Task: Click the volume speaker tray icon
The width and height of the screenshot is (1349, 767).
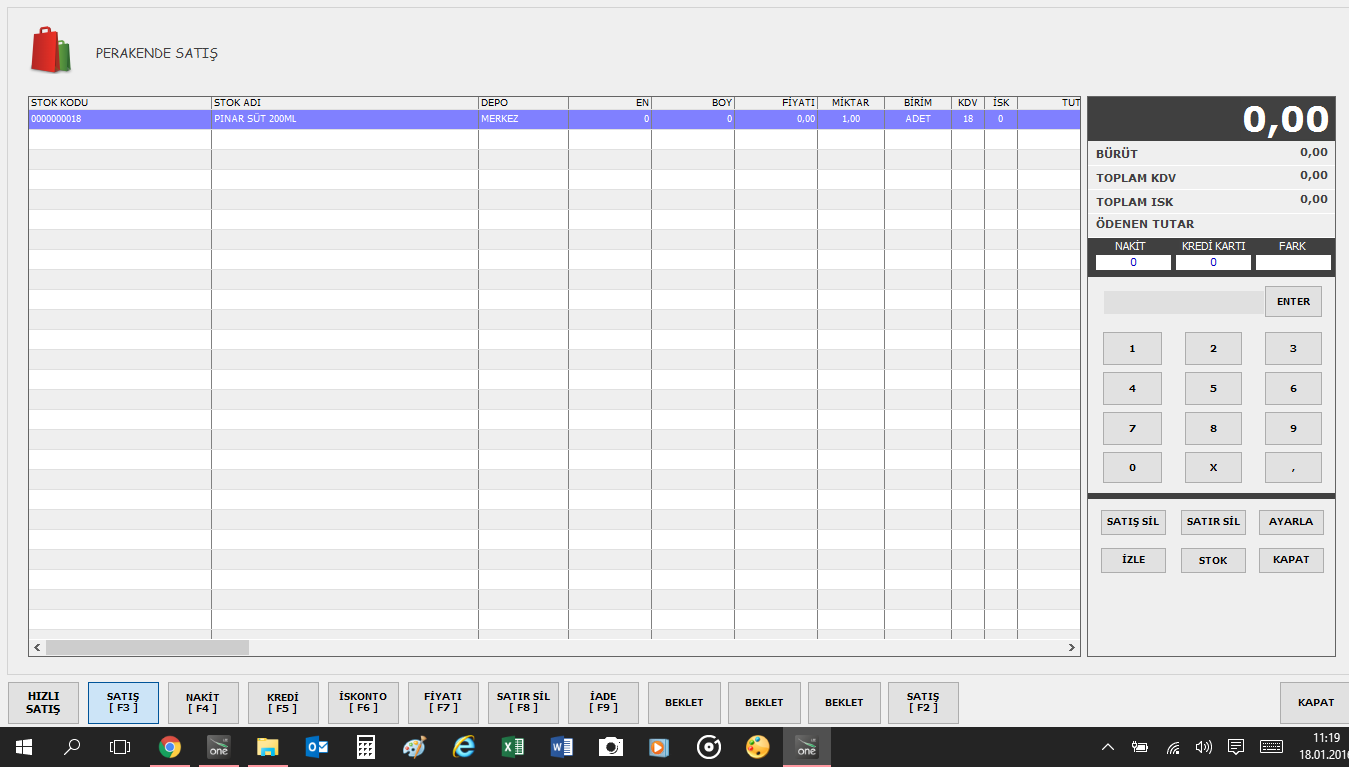Action: (x=1203, y=747)
